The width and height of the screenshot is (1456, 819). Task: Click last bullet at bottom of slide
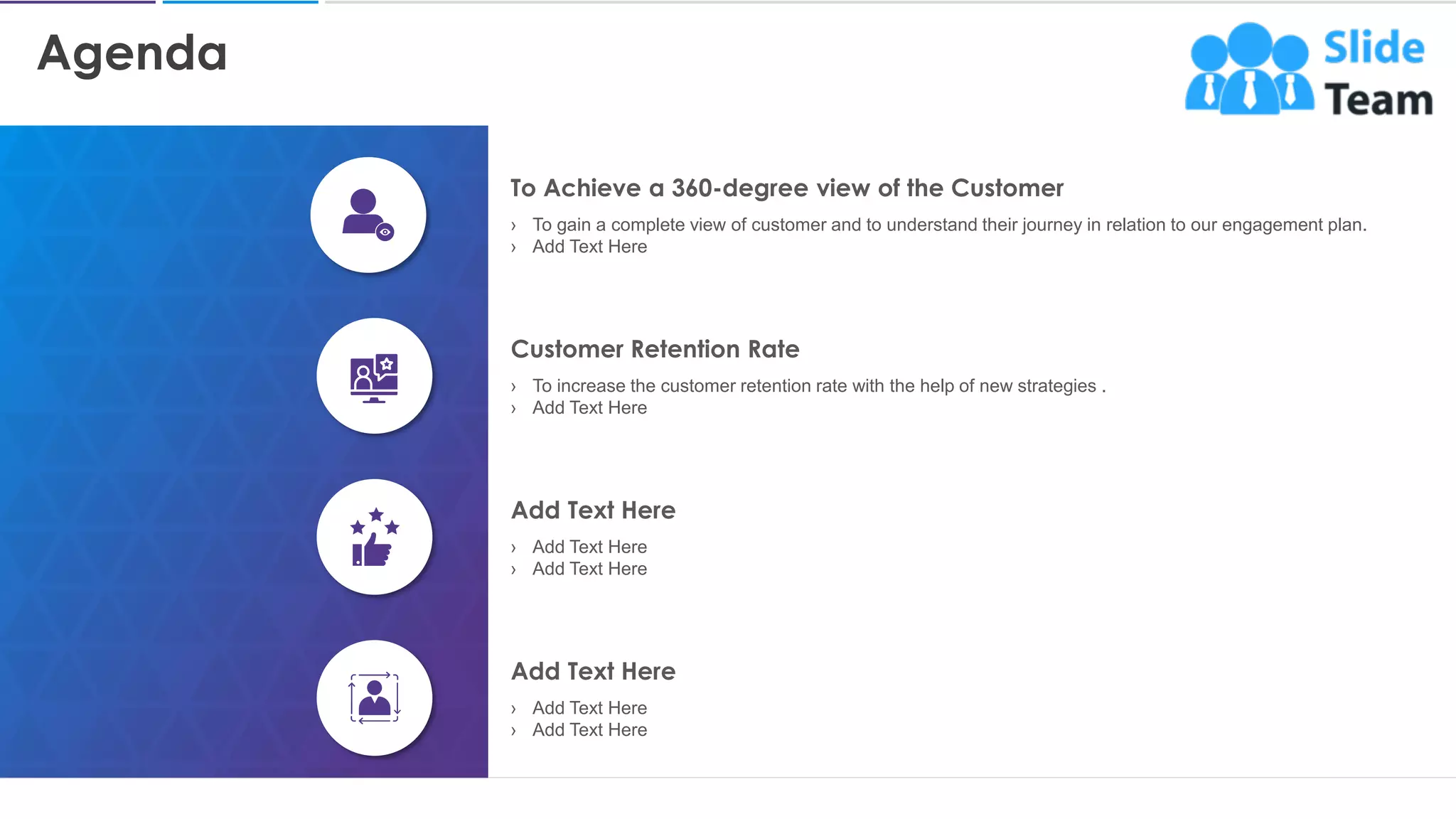[x=589, y=730]
